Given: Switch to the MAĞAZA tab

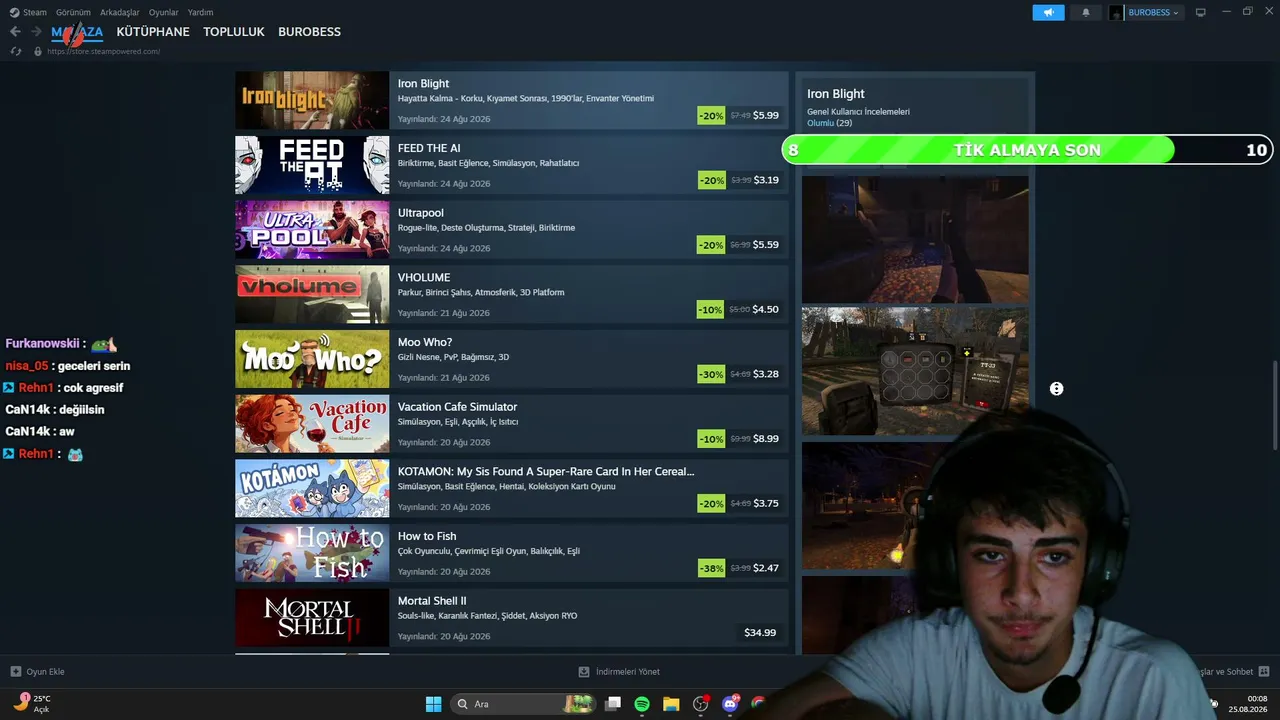Looking at the screenshot, I should (77, 32).
